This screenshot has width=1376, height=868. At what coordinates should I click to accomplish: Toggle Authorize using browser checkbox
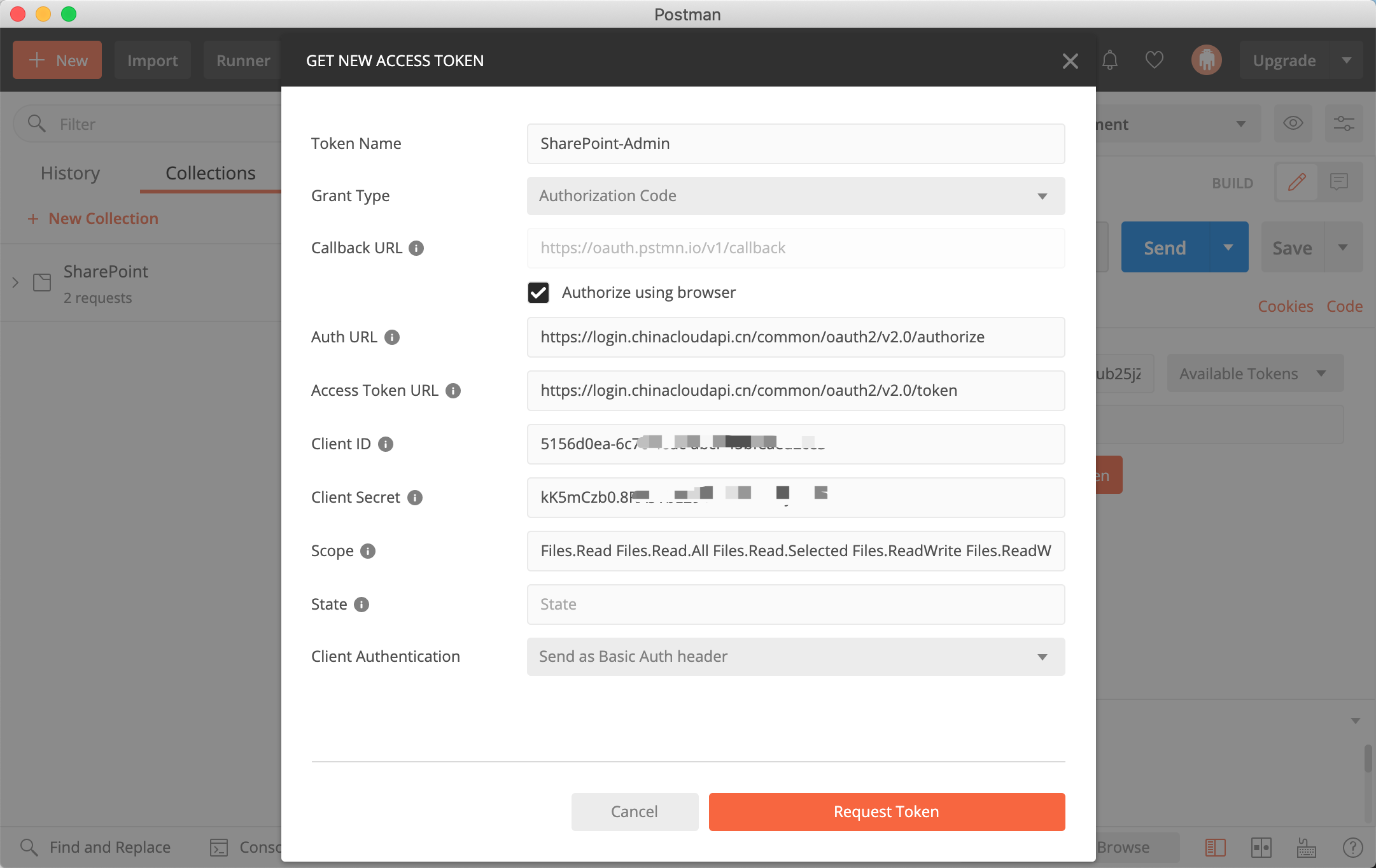tap(538, 293)
